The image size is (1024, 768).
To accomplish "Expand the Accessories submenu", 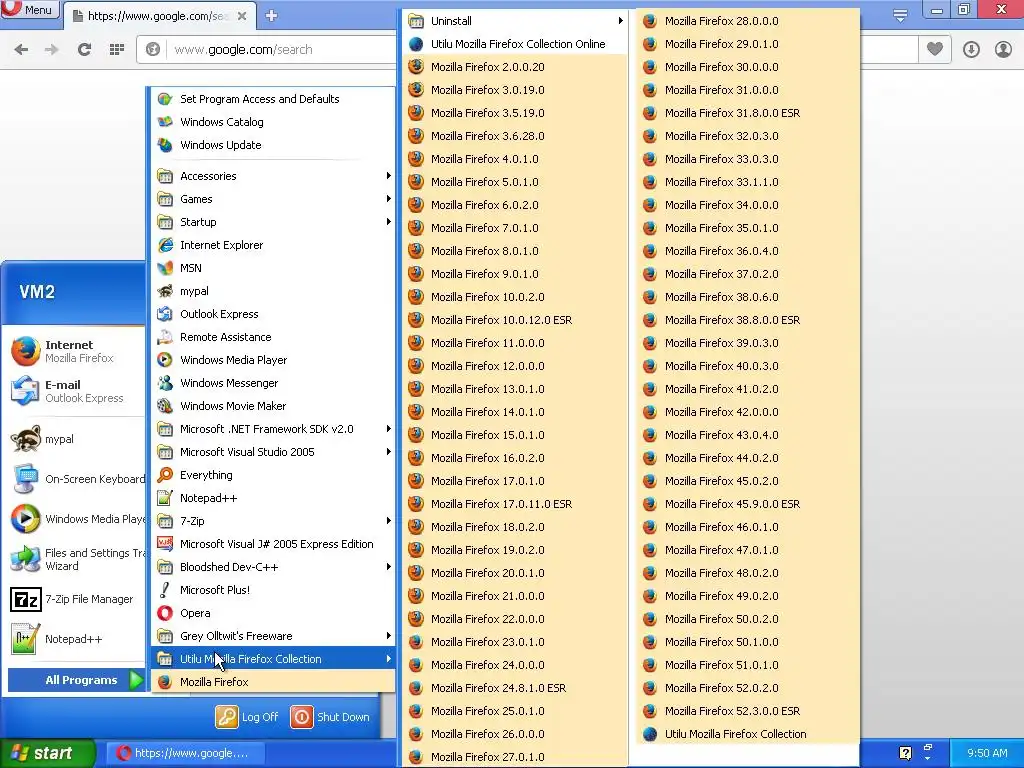I will click(x=273, y=176).
